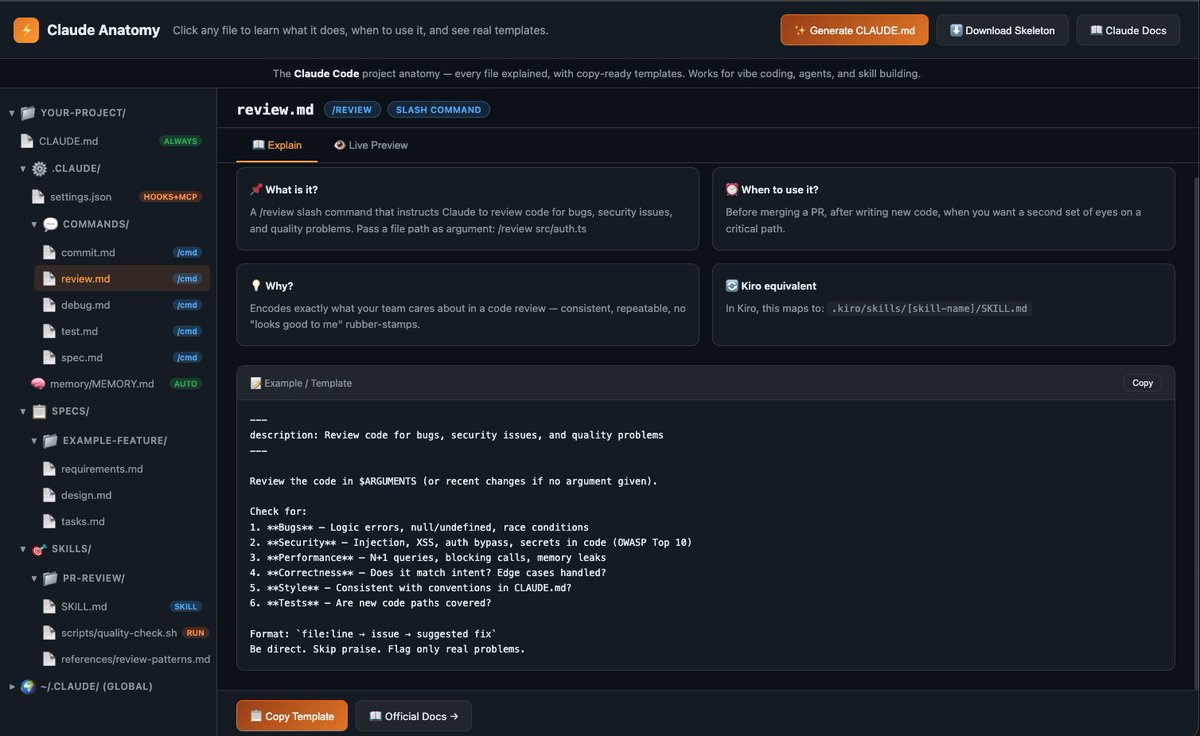Screen dimensions: 1200x736
Task: Expand the ~/.CLAUDE/ (GLOBAL) folder arrow
Action: [x=11, y=687]
